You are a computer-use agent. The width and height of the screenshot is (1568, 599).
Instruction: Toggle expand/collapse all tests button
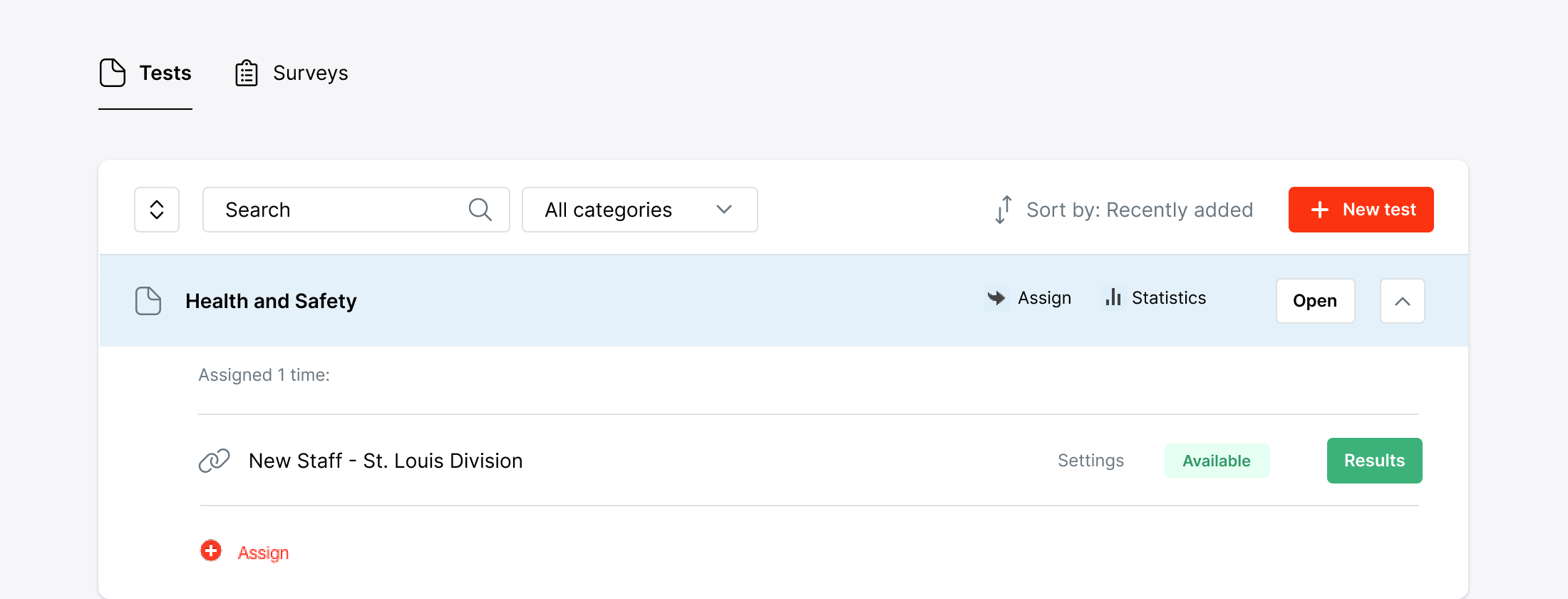(157, 210)
